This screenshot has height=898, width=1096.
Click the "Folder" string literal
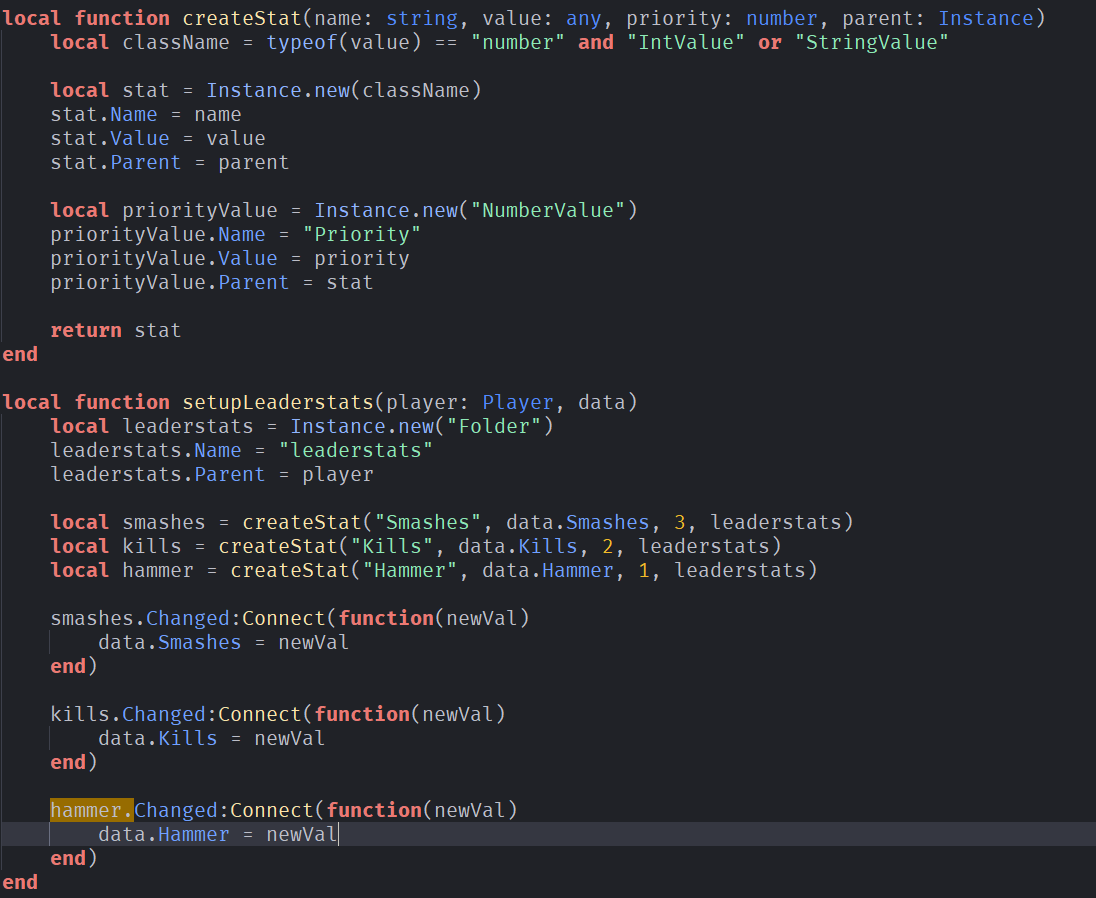click(493, 426)
